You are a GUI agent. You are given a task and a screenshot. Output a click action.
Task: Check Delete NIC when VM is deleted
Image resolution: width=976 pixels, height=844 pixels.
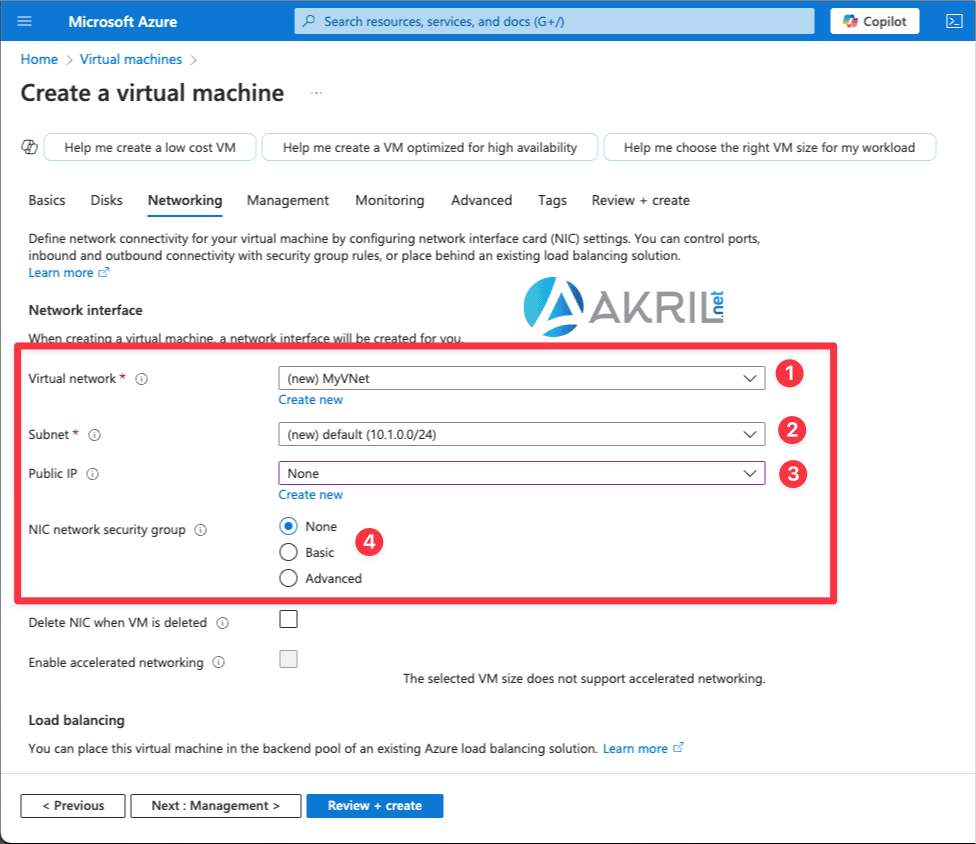point(288,619)
